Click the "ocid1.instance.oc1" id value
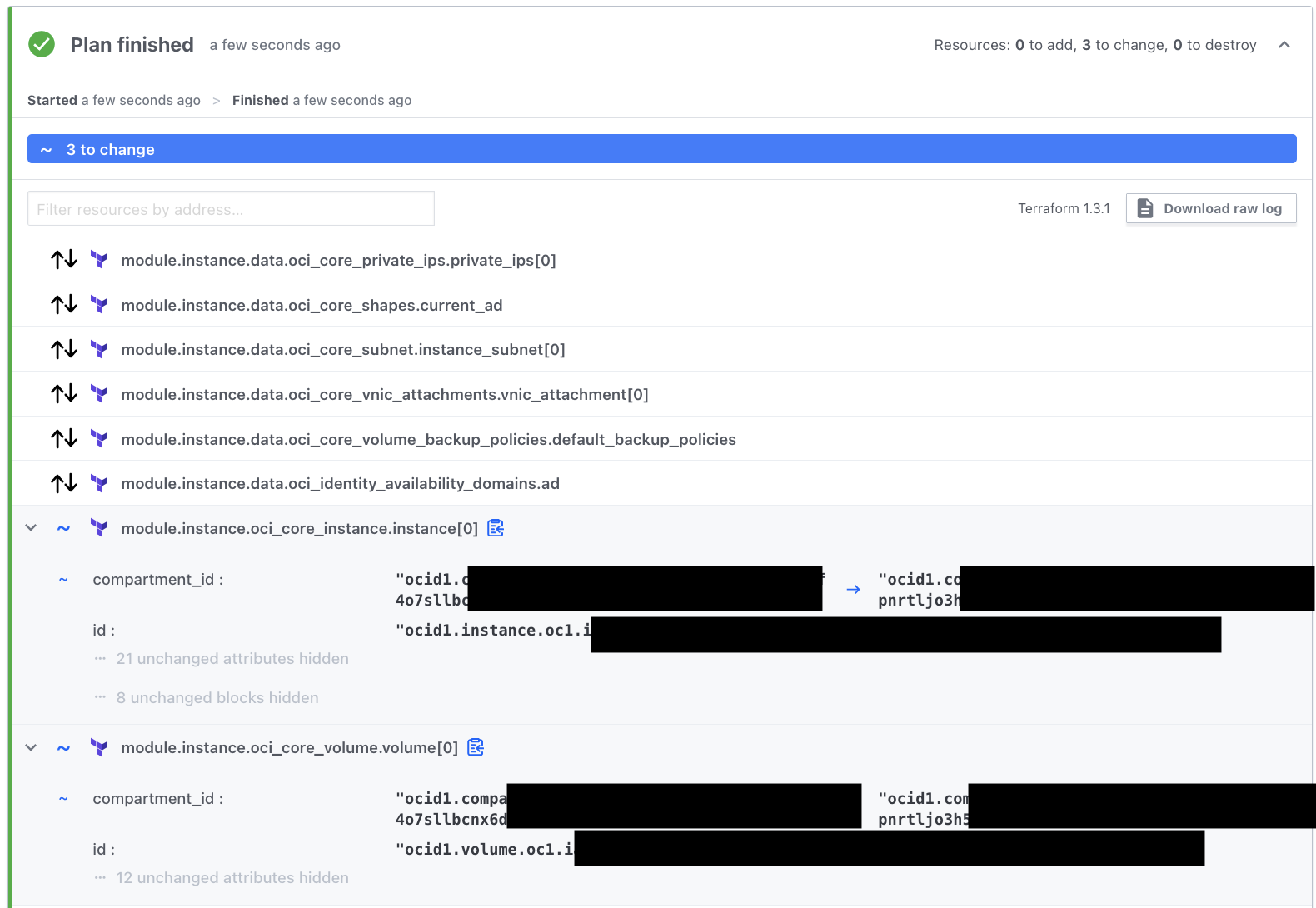Image resolution: width=1316 pixels, height=908 pixels. pyautogui.click(x=493, y=631)
